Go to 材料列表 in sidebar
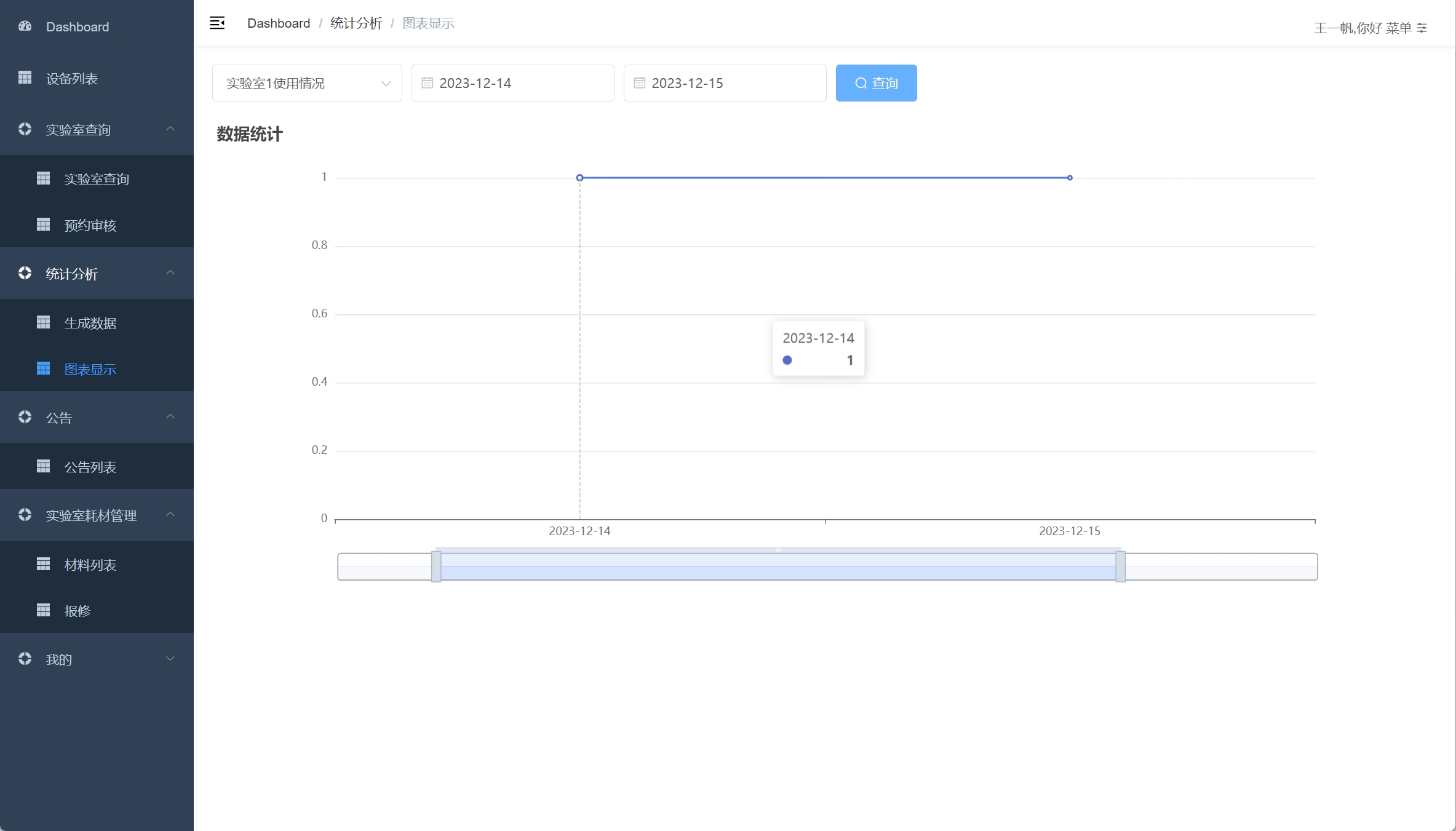1456x831 pixels. click(90, 565)
